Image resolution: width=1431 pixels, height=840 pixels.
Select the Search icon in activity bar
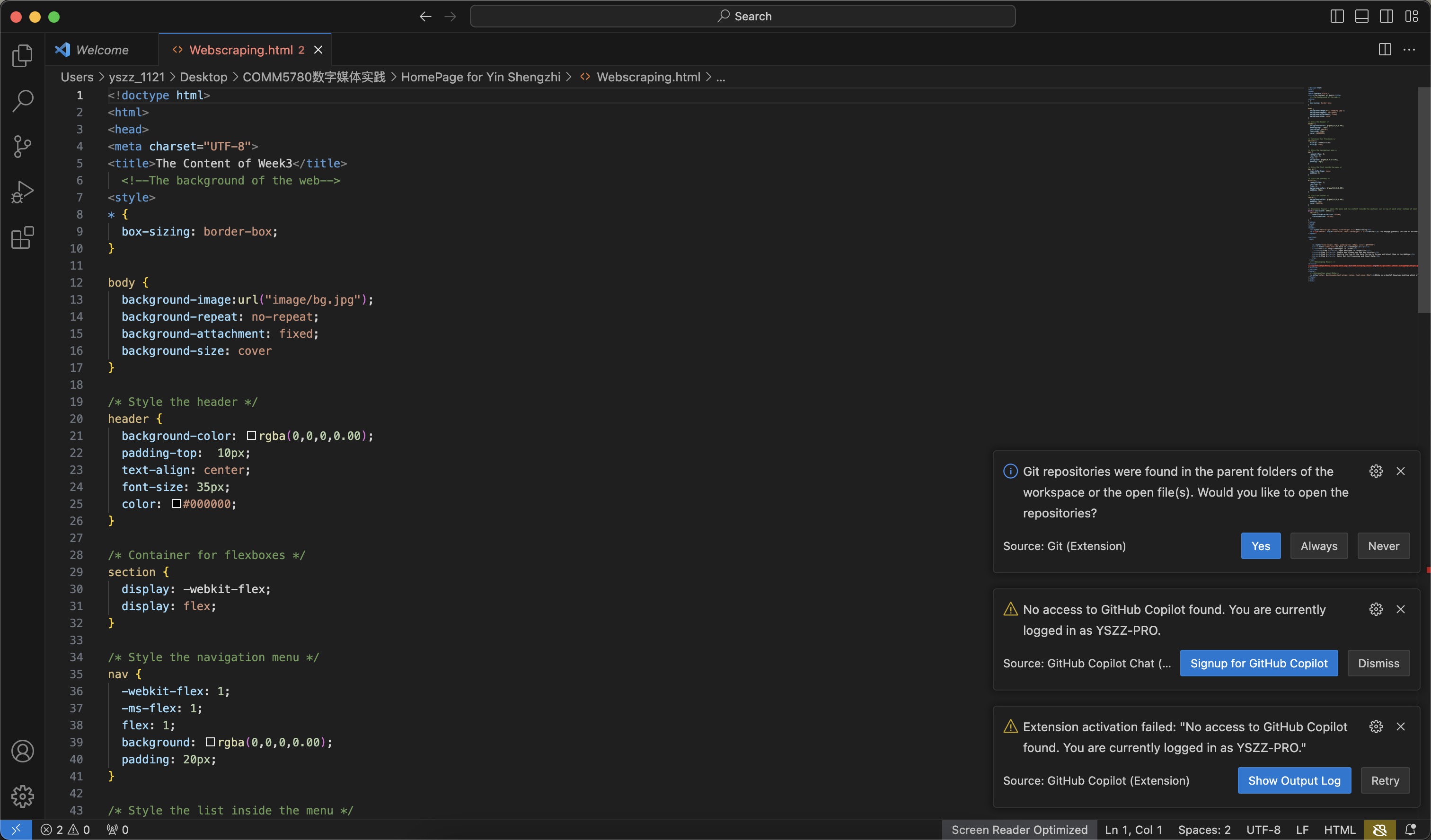pos(23,100)
